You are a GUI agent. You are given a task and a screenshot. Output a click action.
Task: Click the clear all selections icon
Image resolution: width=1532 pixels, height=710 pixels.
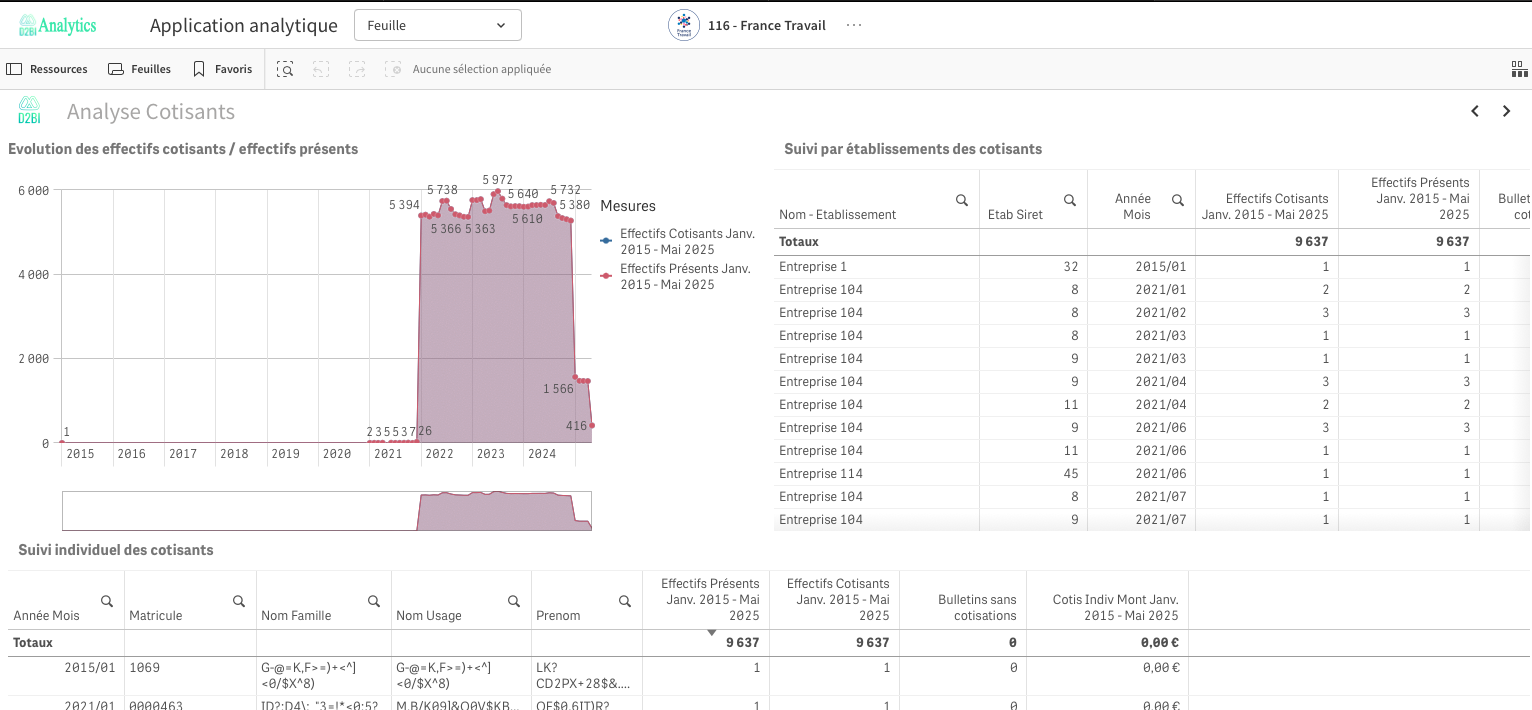pyautogui.click(x=394, y=69)
